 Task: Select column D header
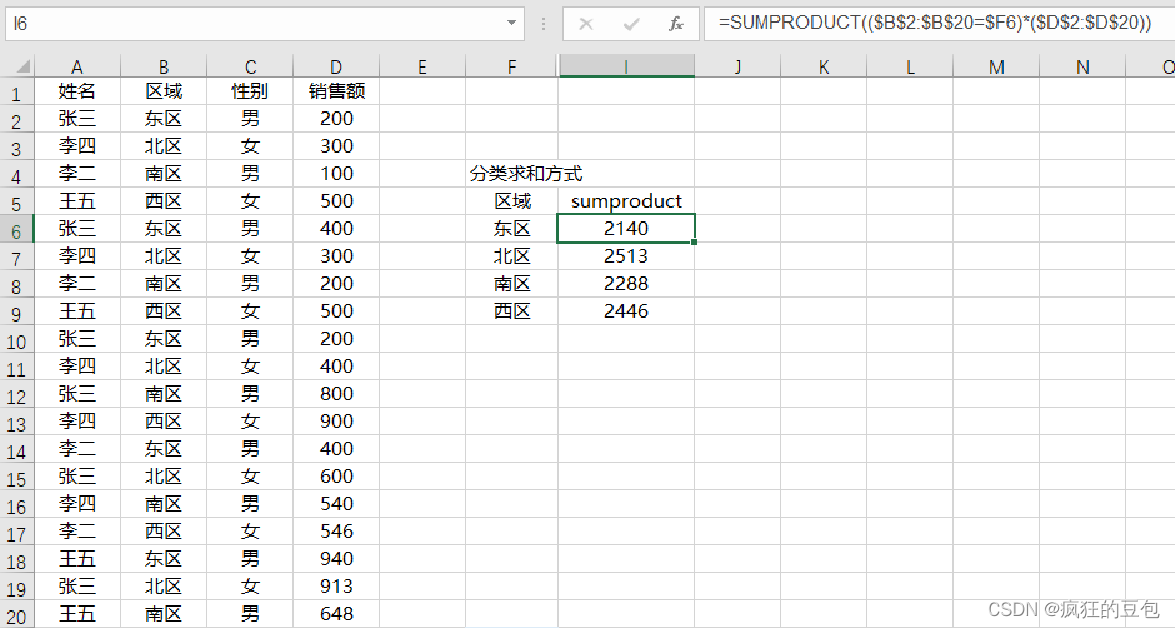point(336,67)
